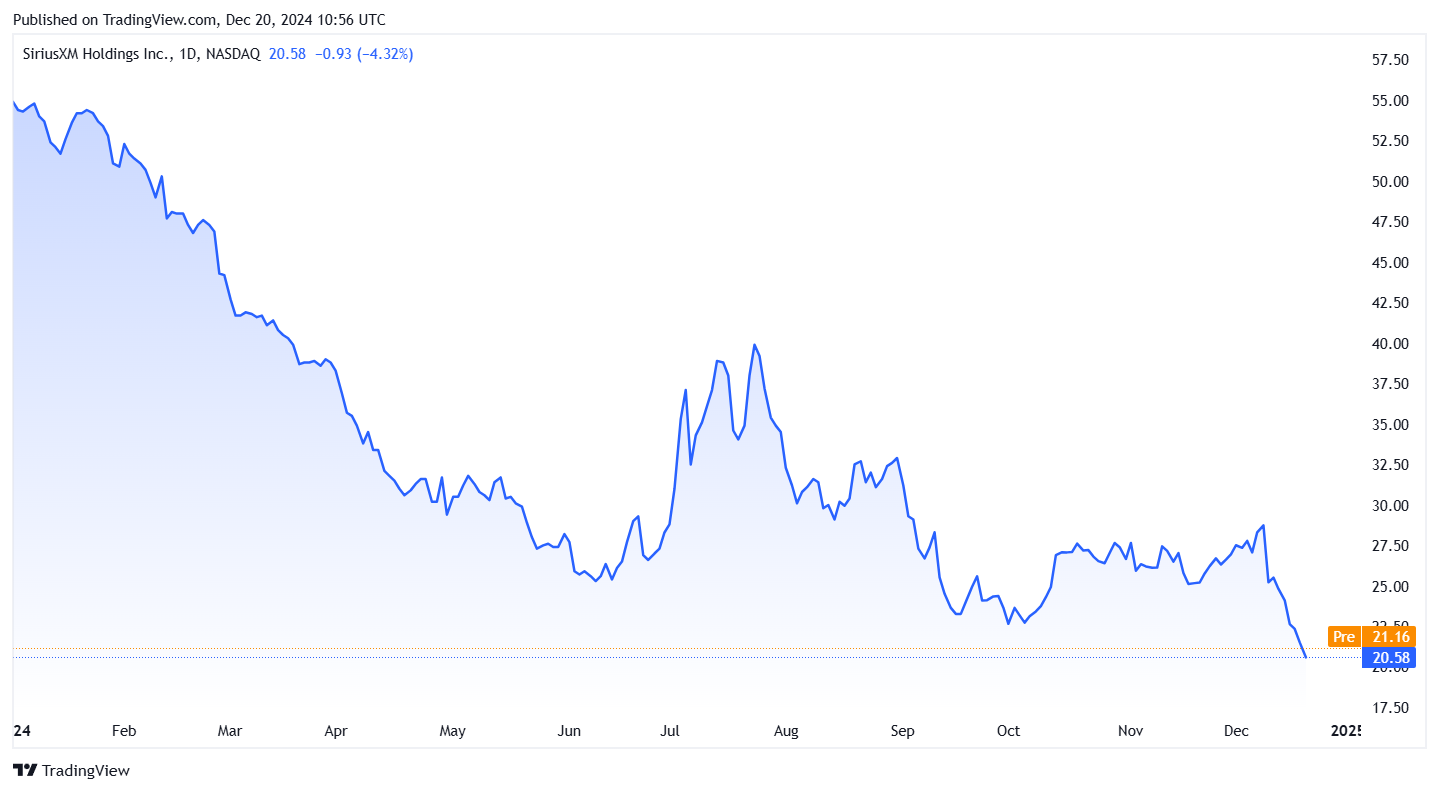Click the Feb label on time axis
1439x792 pixels.
coord(123,731)
